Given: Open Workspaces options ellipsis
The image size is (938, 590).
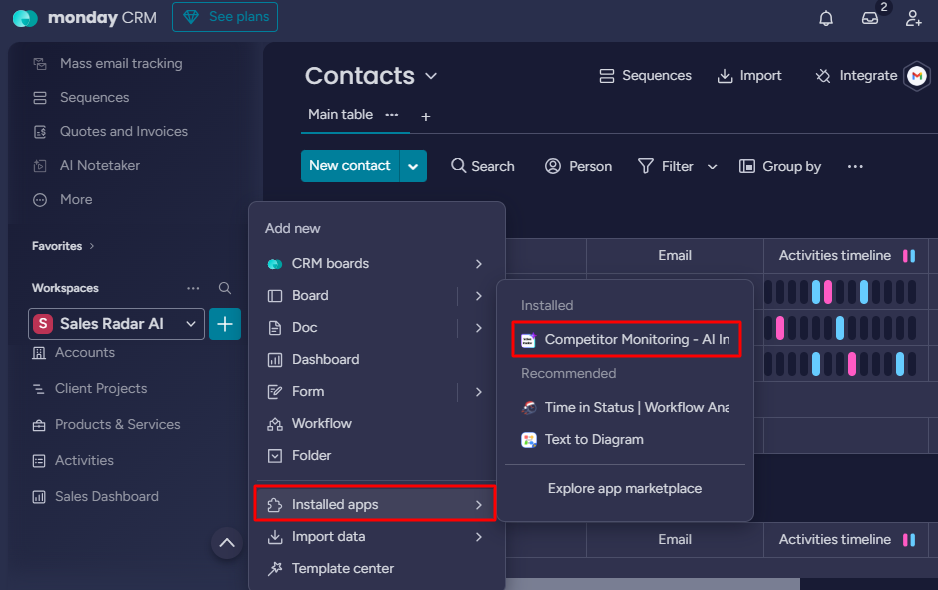Looking at the screenshot, I should (193, 288).
